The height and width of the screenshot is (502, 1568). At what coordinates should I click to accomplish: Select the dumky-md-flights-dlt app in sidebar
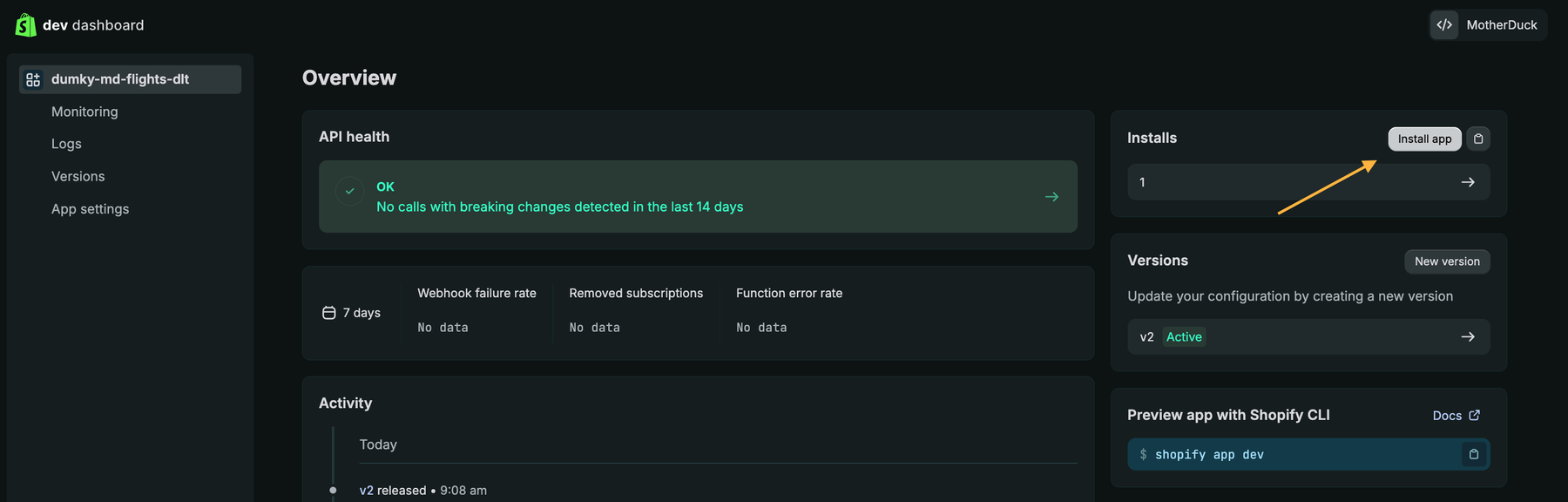(131, 79)
